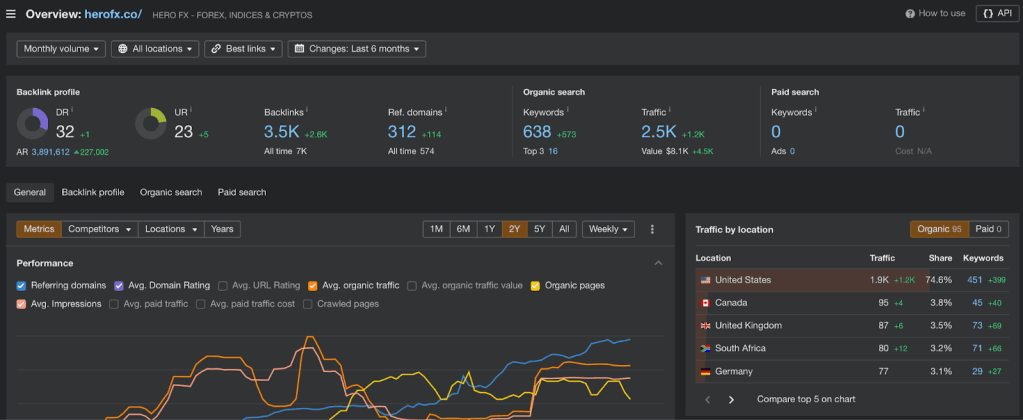Toggle Organic pages checkbox

[x=536, y=286]
